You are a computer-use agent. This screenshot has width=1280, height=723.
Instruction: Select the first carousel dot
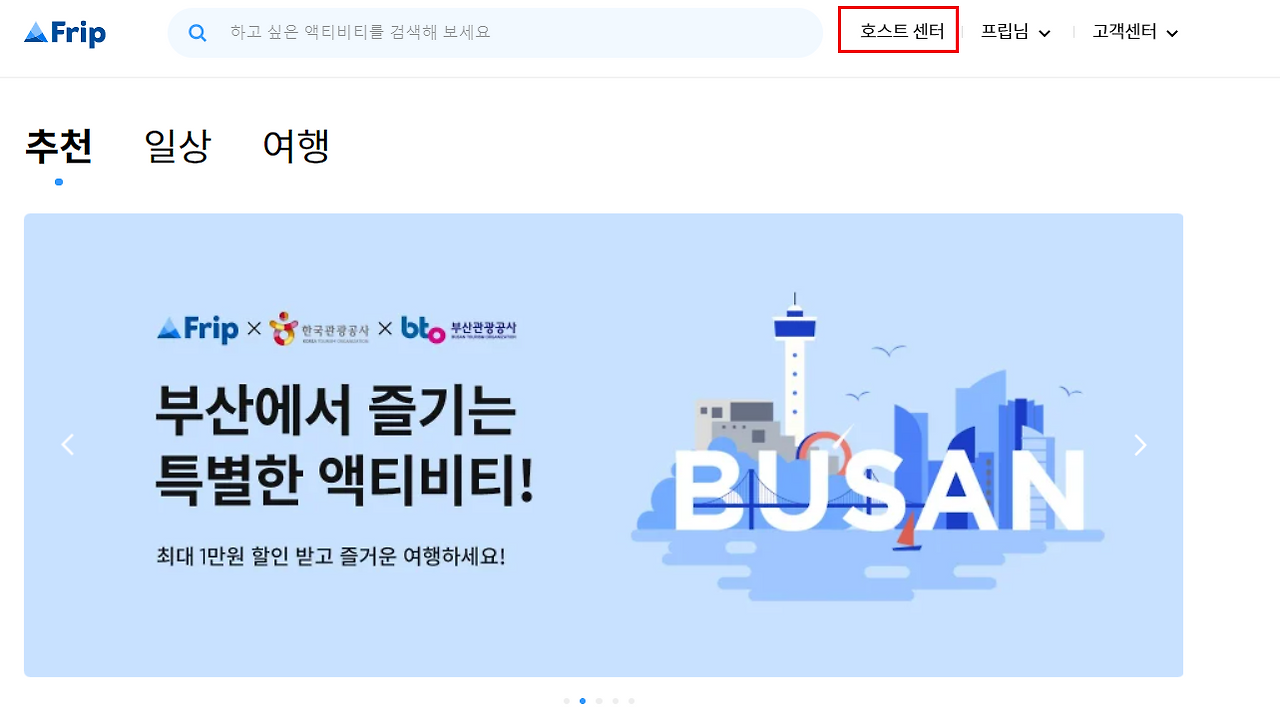click(567, 701)
